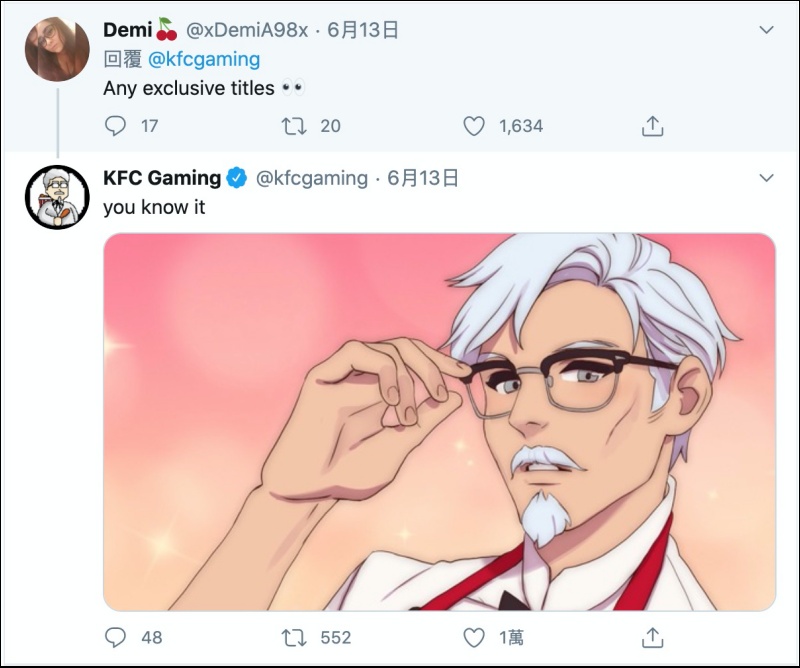Like Demi's tweet with heart icon
The image size is (800, 668).
473,126
